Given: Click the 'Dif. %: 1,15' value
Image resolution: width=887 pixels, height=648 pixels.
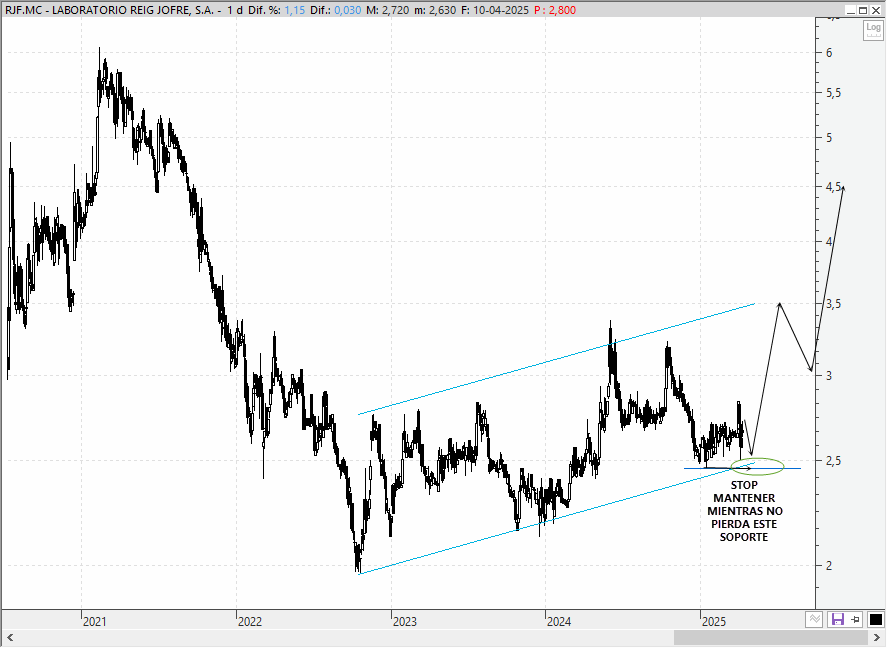Looking at the screenshot, I should tap(277, 10).
